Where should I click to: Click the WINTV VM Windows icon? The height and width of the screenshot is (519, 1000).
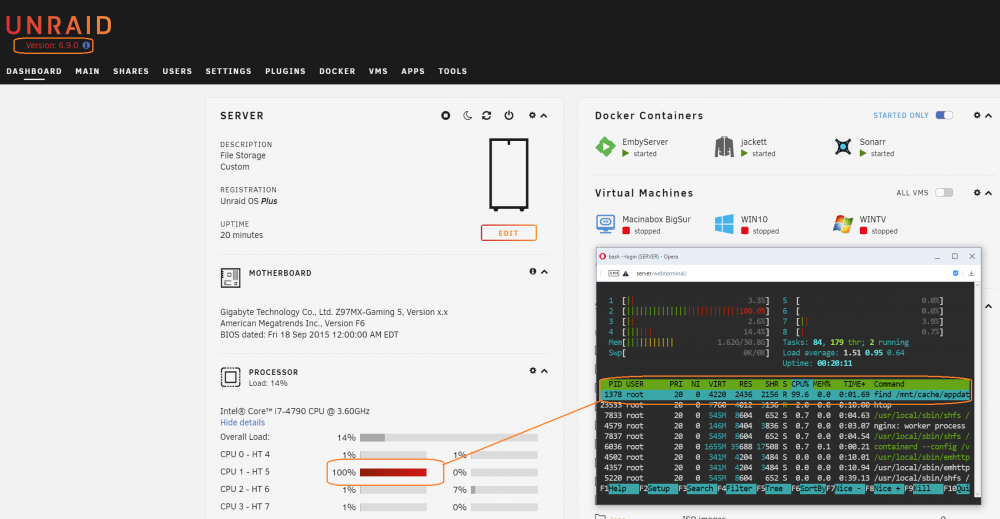(842, 224)
